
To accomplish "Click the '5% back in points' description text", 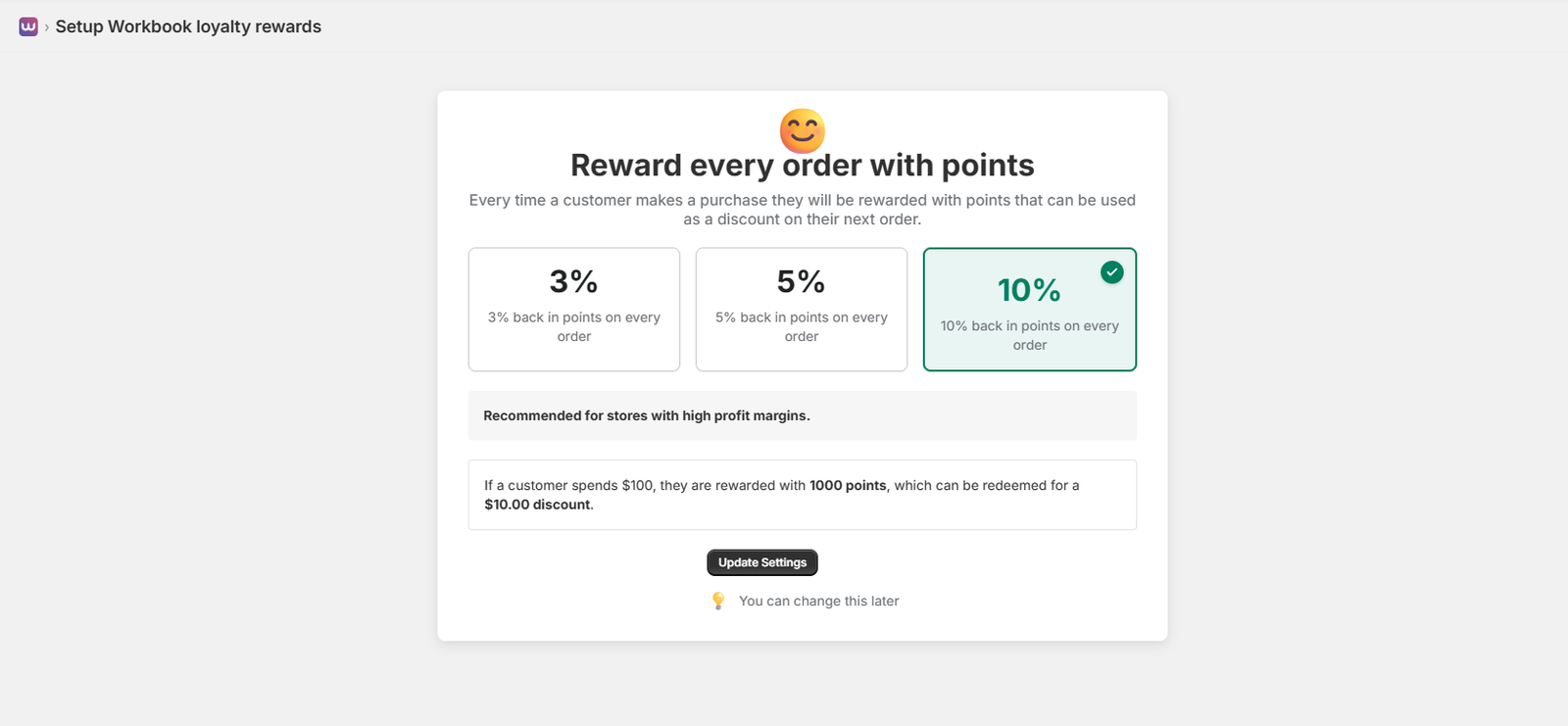I will click(801, 326).
